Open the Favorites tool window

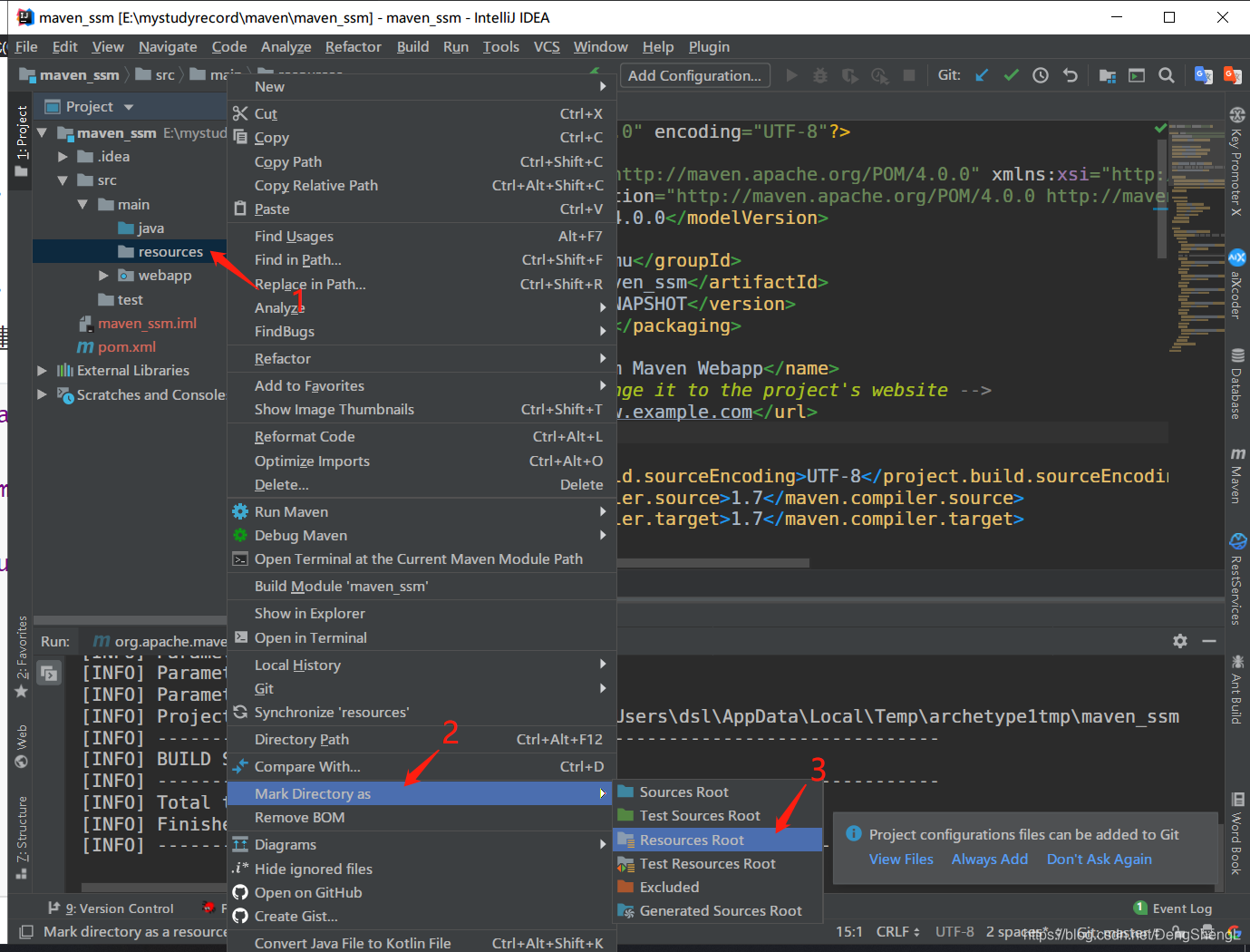point(22,657)
